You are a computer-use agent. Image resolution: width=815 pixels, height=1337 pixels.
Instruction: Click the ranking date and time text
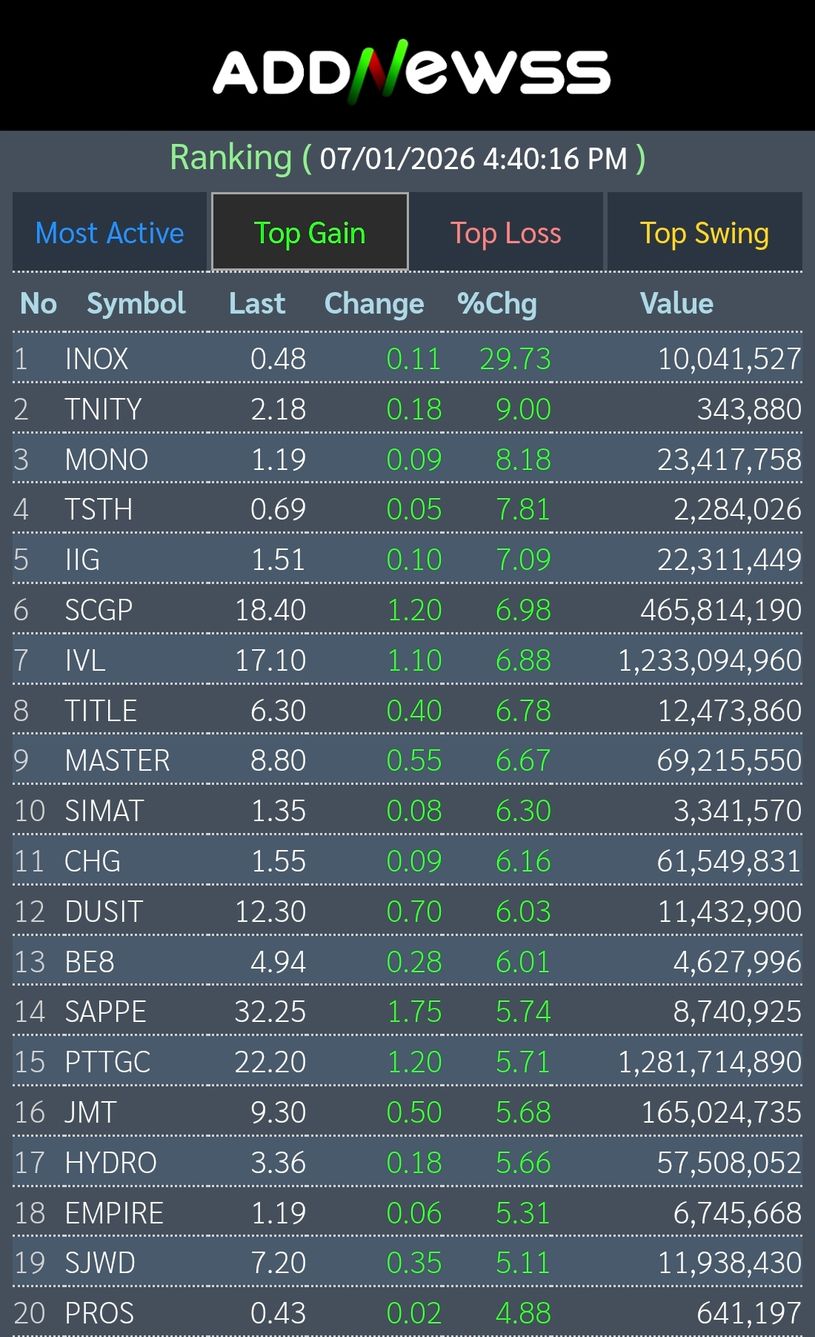pyautogui.click(x=474, y=159)
